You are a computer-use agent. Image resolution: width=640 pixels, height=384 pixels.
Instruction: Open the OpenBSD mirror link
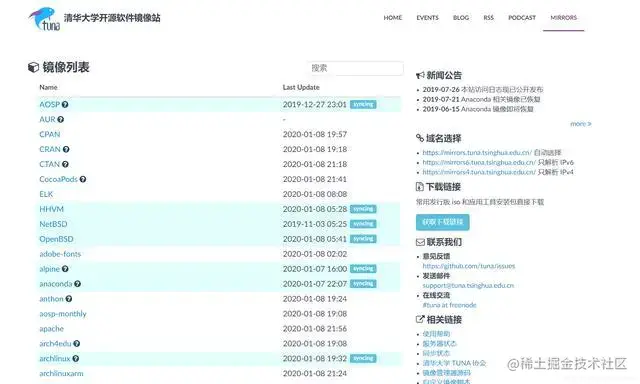56,239
